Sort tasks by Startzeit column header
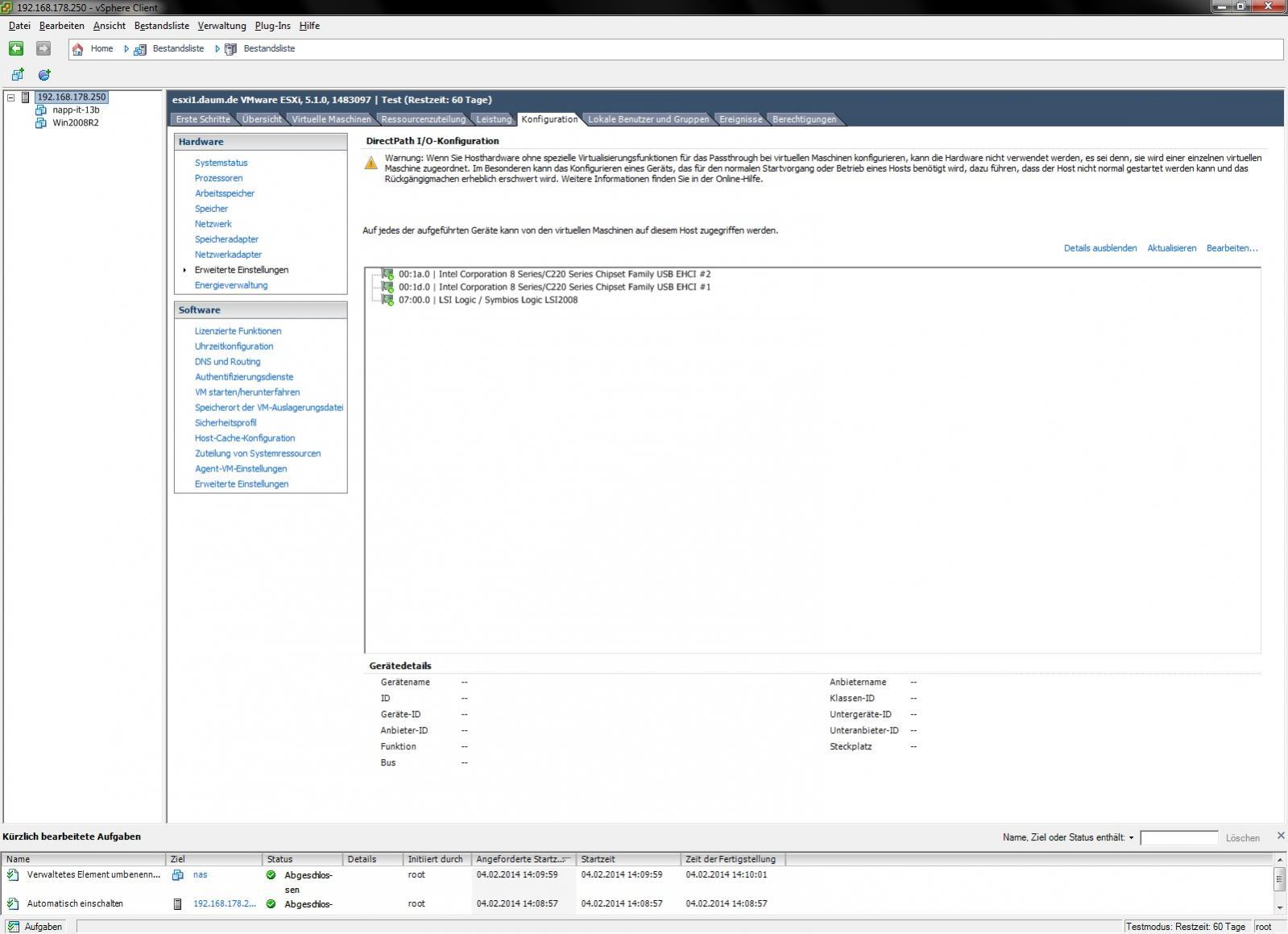The image size is (1288, 934). 629,859
